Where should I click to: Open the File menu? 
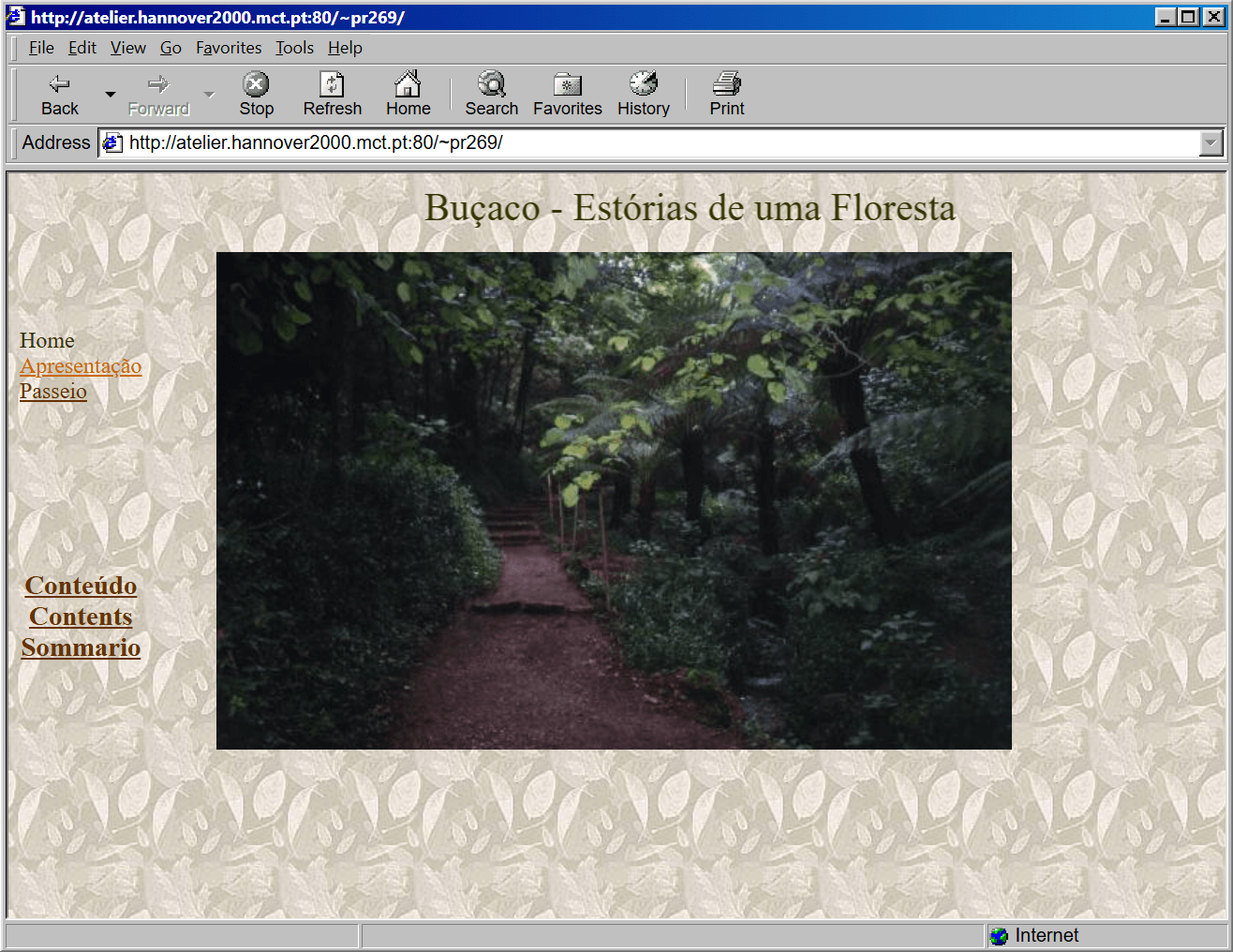(x=41, y=48)
